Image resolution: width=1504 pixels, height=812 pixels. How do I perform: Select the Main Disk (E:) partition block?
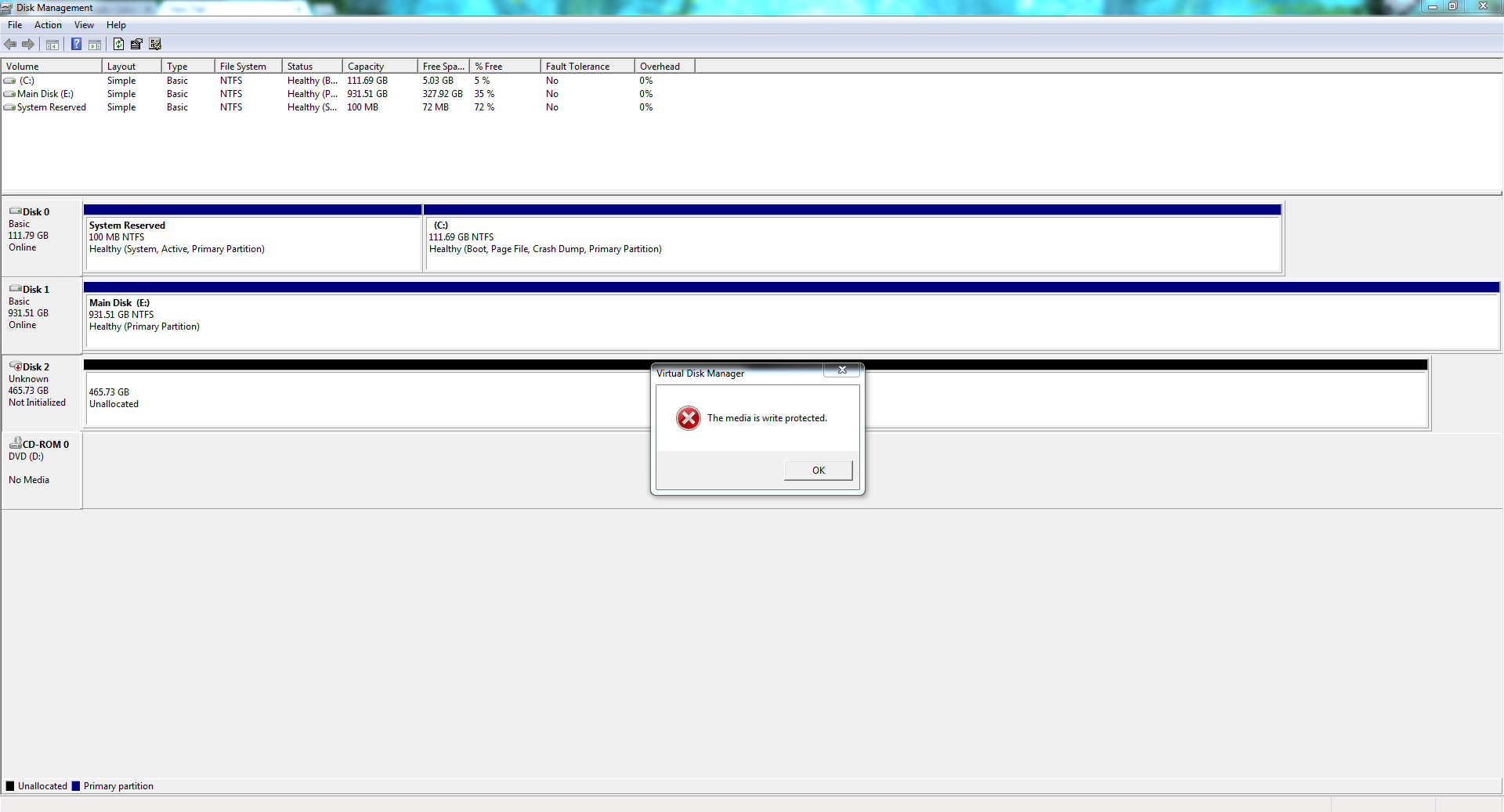coord(791,316)
